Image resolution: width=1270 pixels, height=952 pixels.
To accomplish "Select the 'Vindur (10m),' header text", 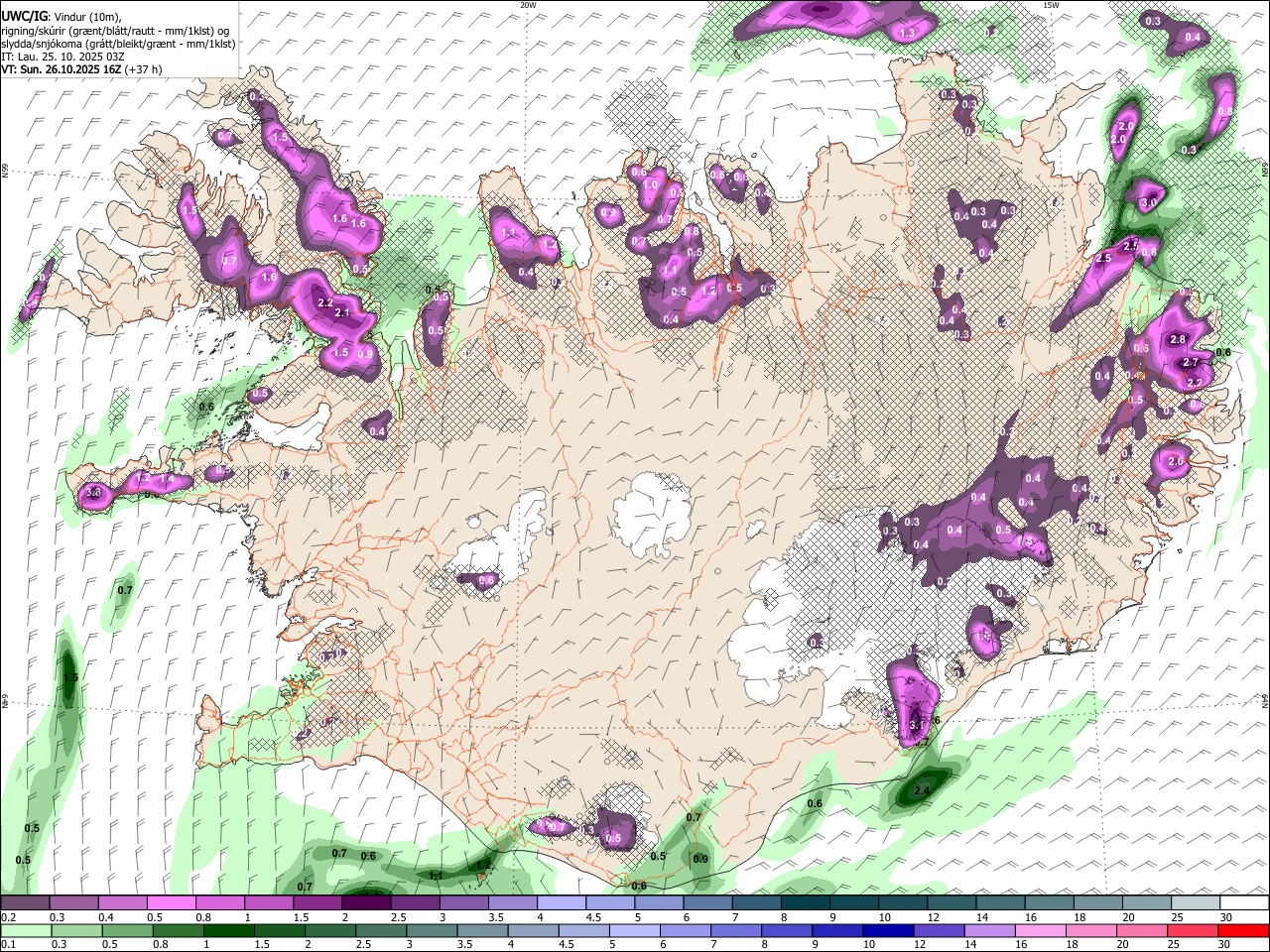I will pos(87,17).
